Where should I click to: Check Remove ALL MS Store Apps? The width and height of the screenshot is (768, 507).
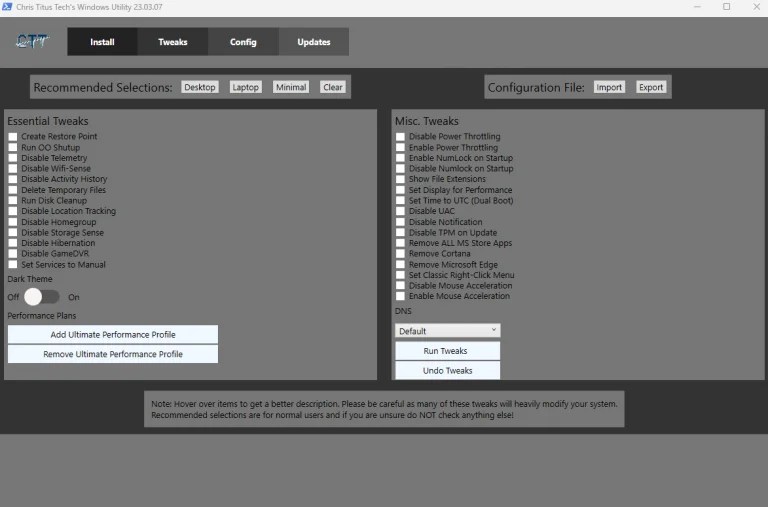(401, 243)
